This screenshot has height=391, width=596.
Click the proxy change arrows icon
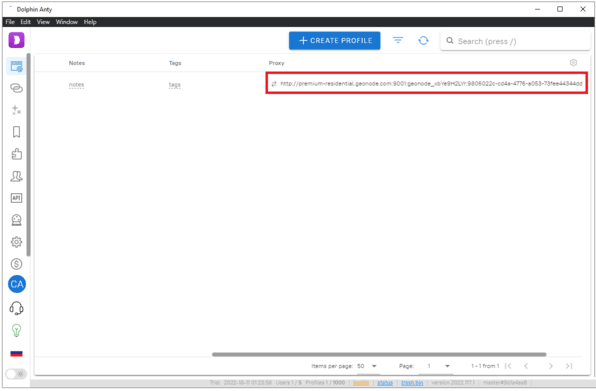pyautogui.click(x=274, y=84)
